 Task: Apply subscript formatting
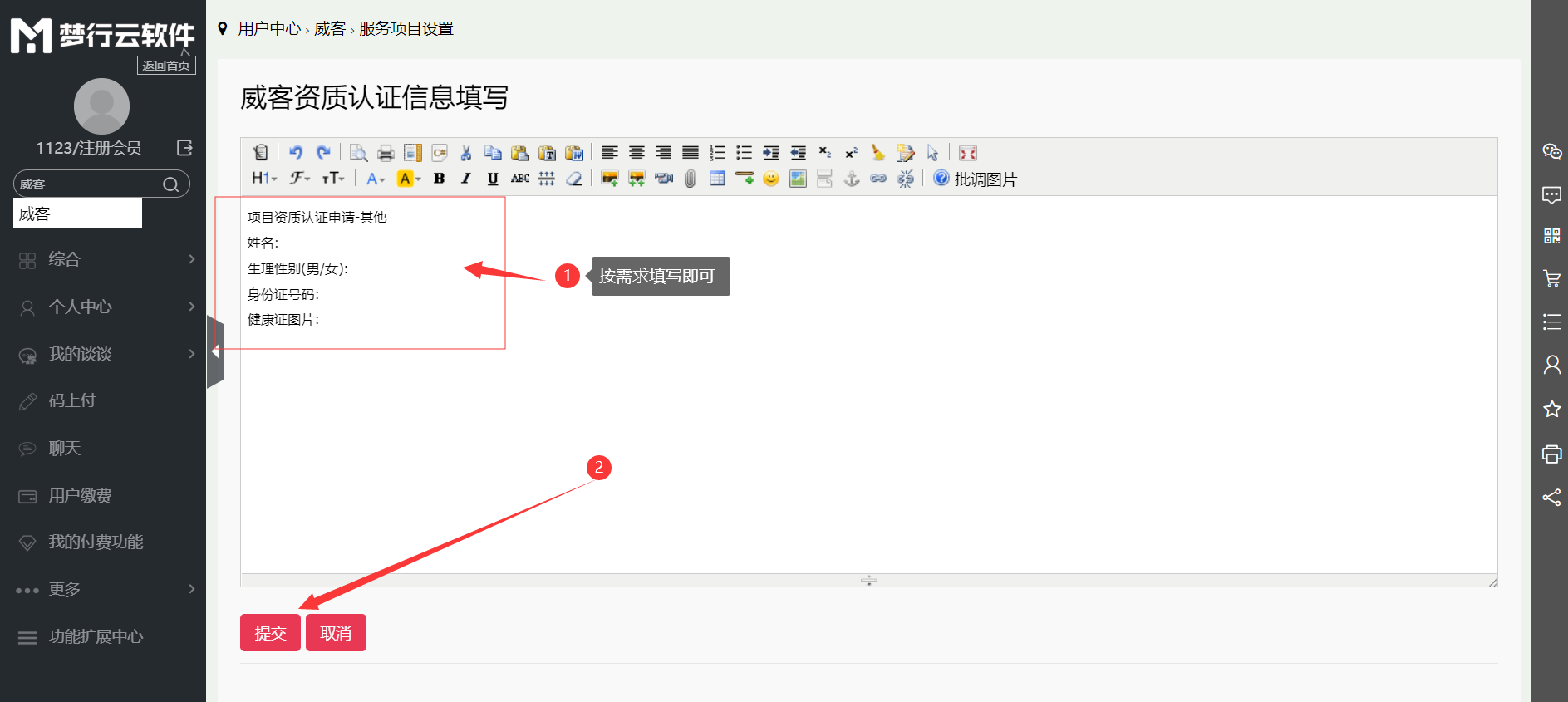[824, 153]
